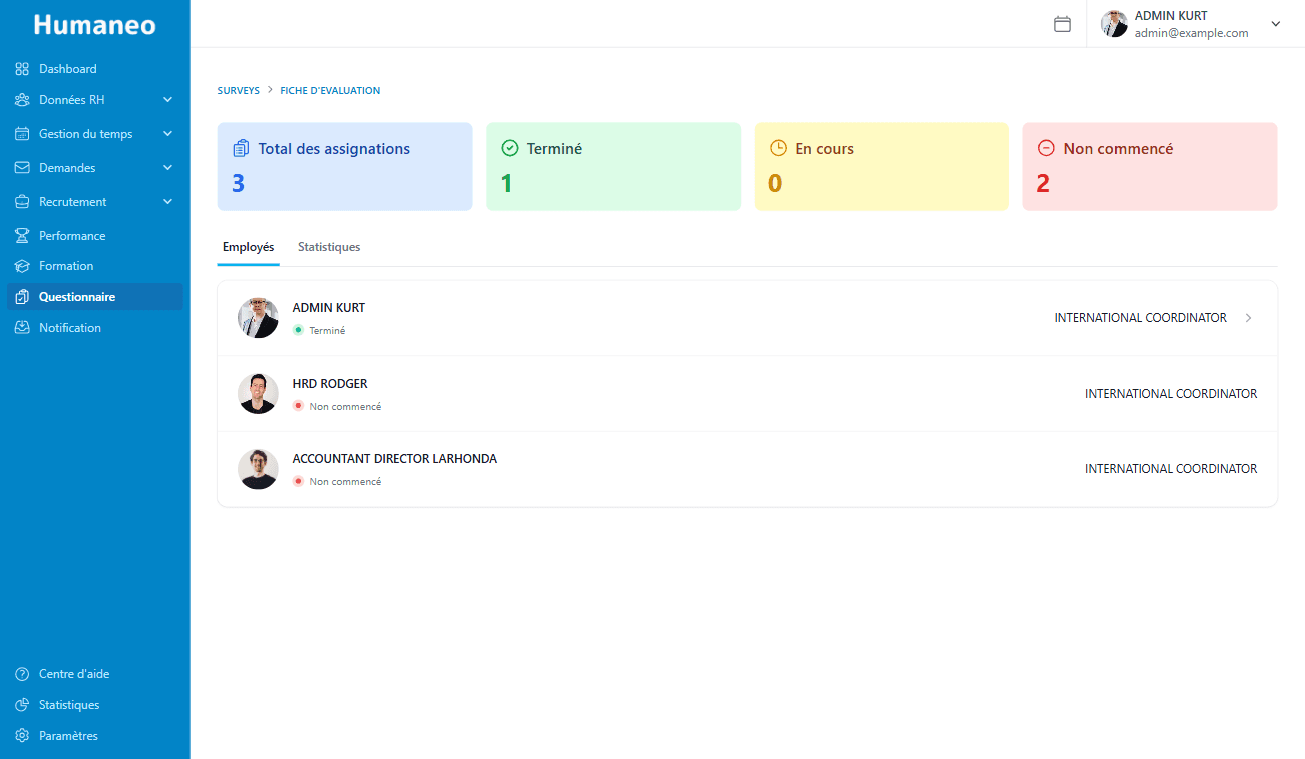The image size is (1305, 759).
Task: Open the Questionnaire sidebar menu item
Action: [77, 297]
